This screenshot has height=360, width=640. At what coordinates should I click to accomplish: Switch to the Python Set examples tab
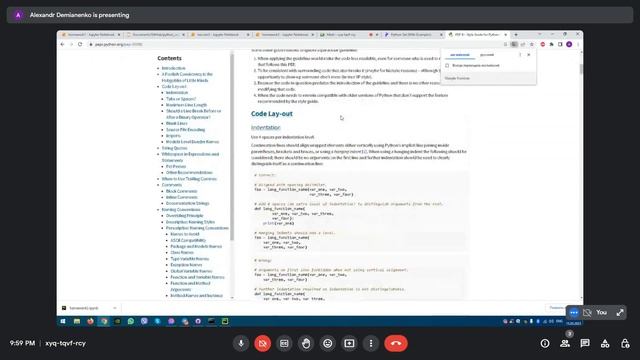[412, 35]
